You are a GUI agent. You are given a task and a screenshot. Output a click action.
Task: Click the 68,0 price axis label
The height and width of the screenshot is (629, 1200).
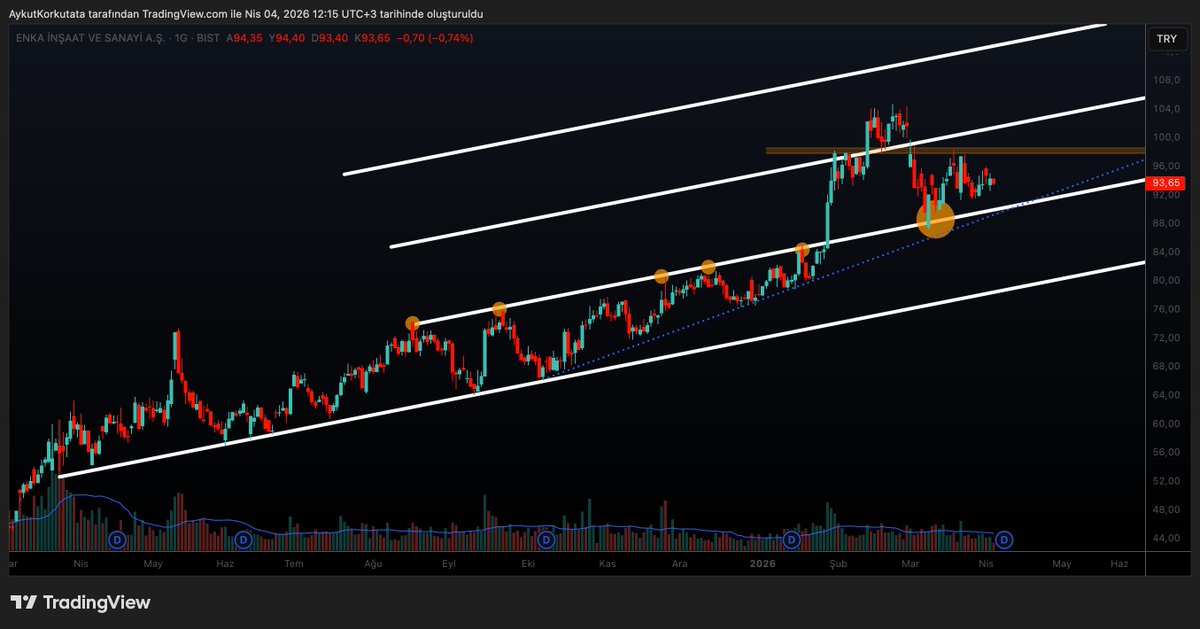tap(1167, 366)
